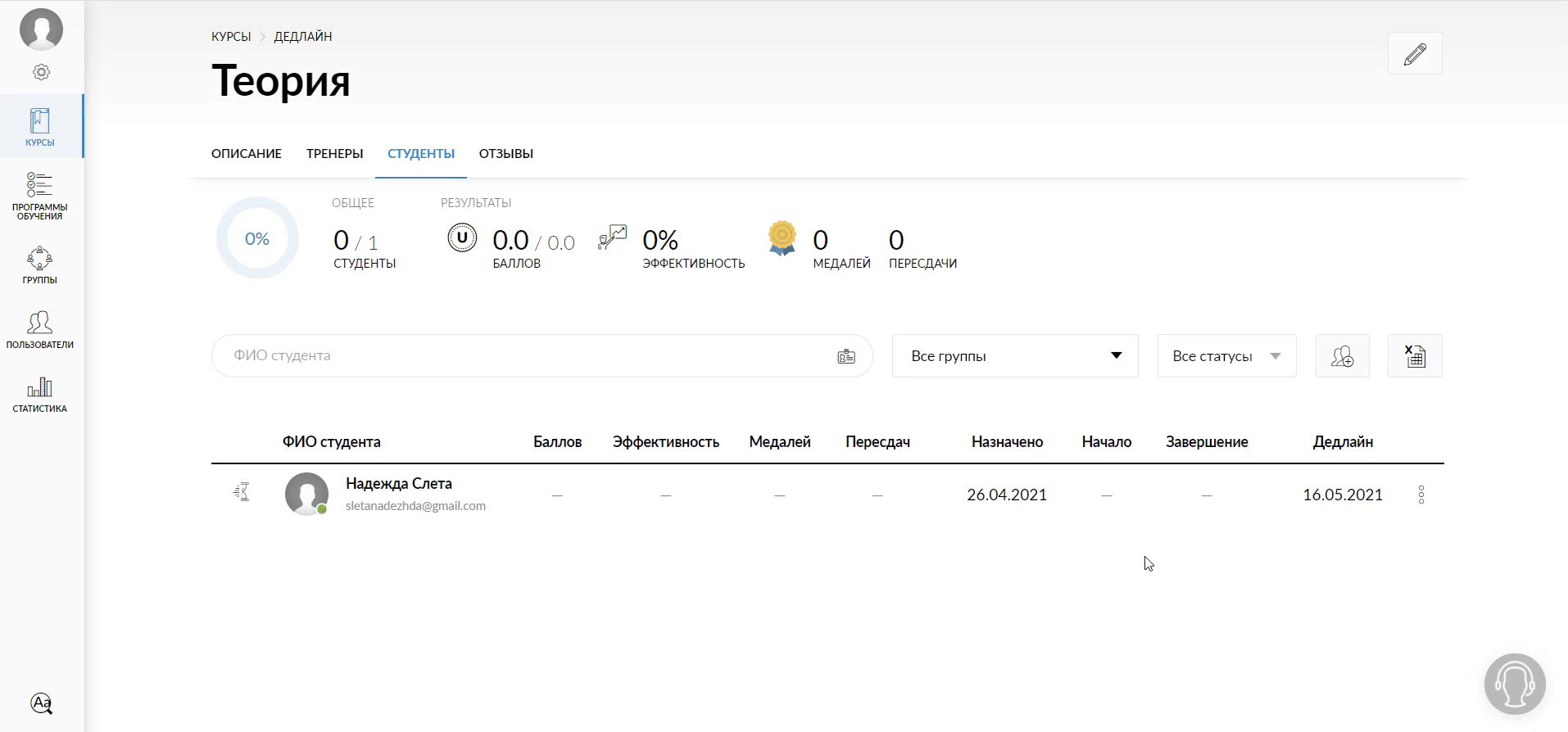The image size is (1568, 732).
Task: Click Надежда Слета's avatar picture
Action: tap(306, 494)
